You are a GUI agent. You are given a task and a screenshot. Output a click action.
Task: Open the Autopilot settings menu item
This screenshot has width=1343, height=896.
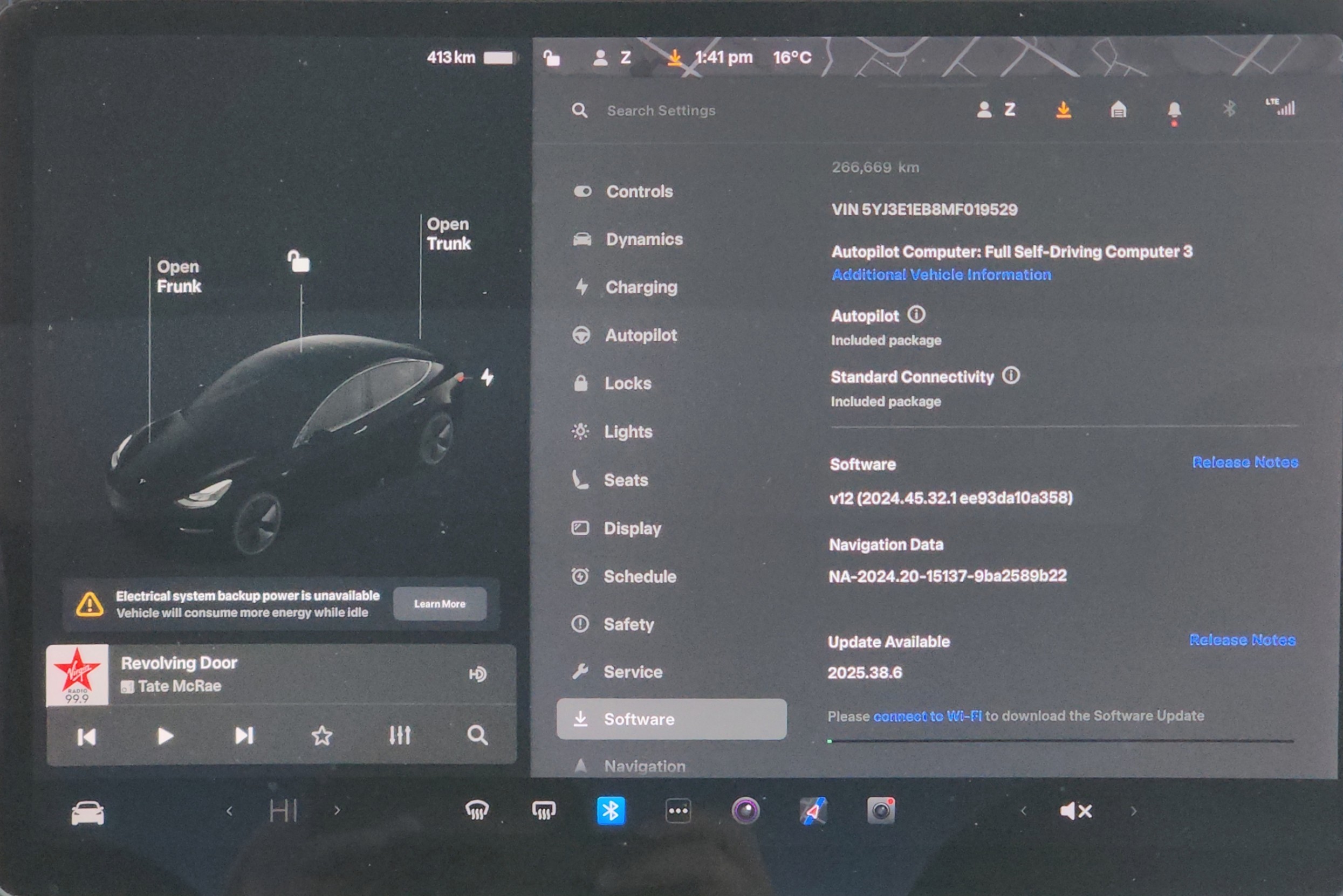click(640, 335)
